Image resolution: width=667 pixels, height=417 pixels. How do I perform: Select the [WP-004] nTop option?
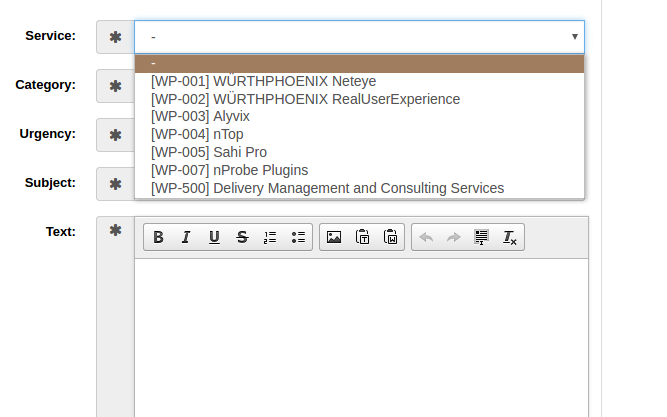[x=359, y=134]
